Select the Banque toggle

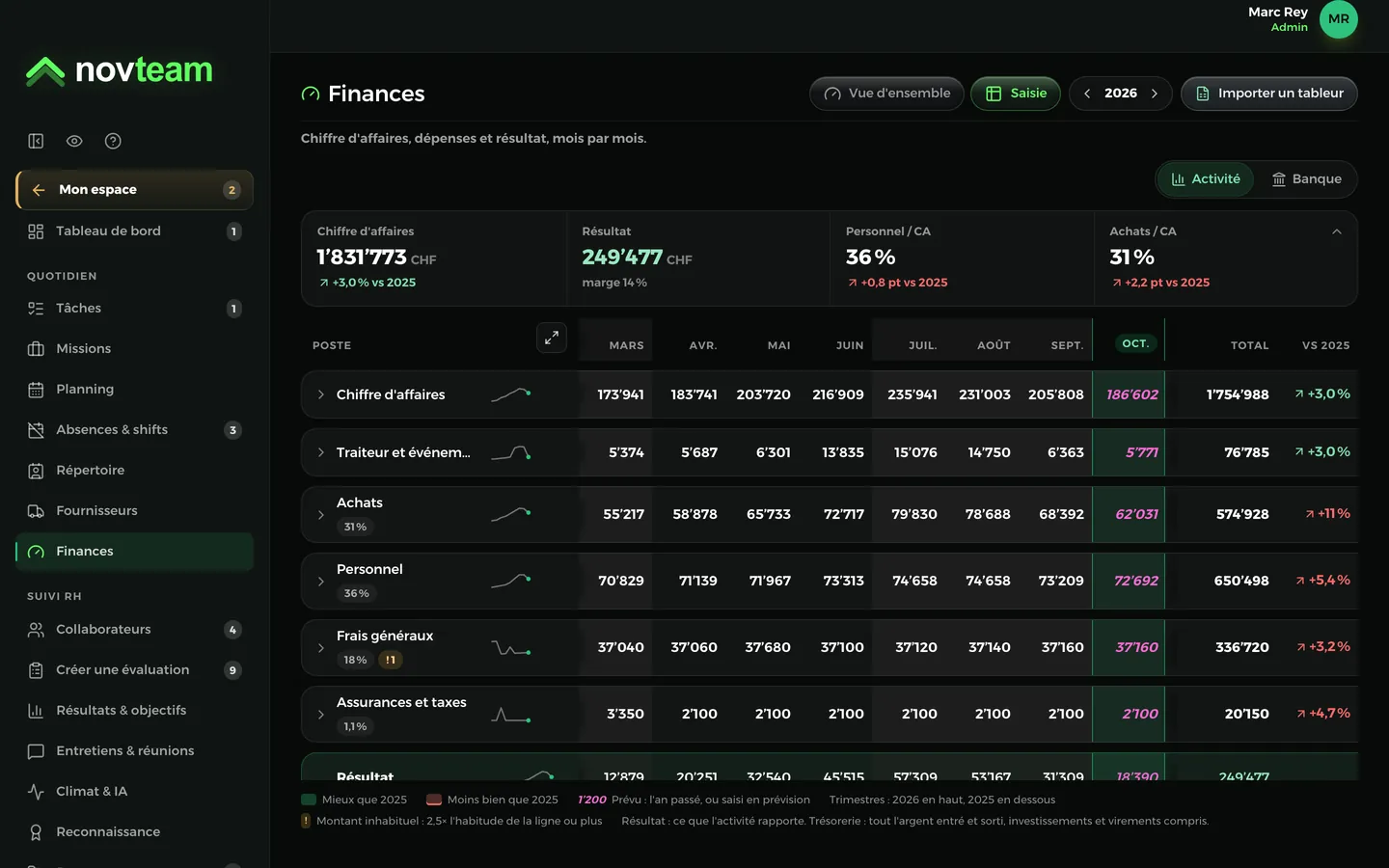pos(1306,179)
